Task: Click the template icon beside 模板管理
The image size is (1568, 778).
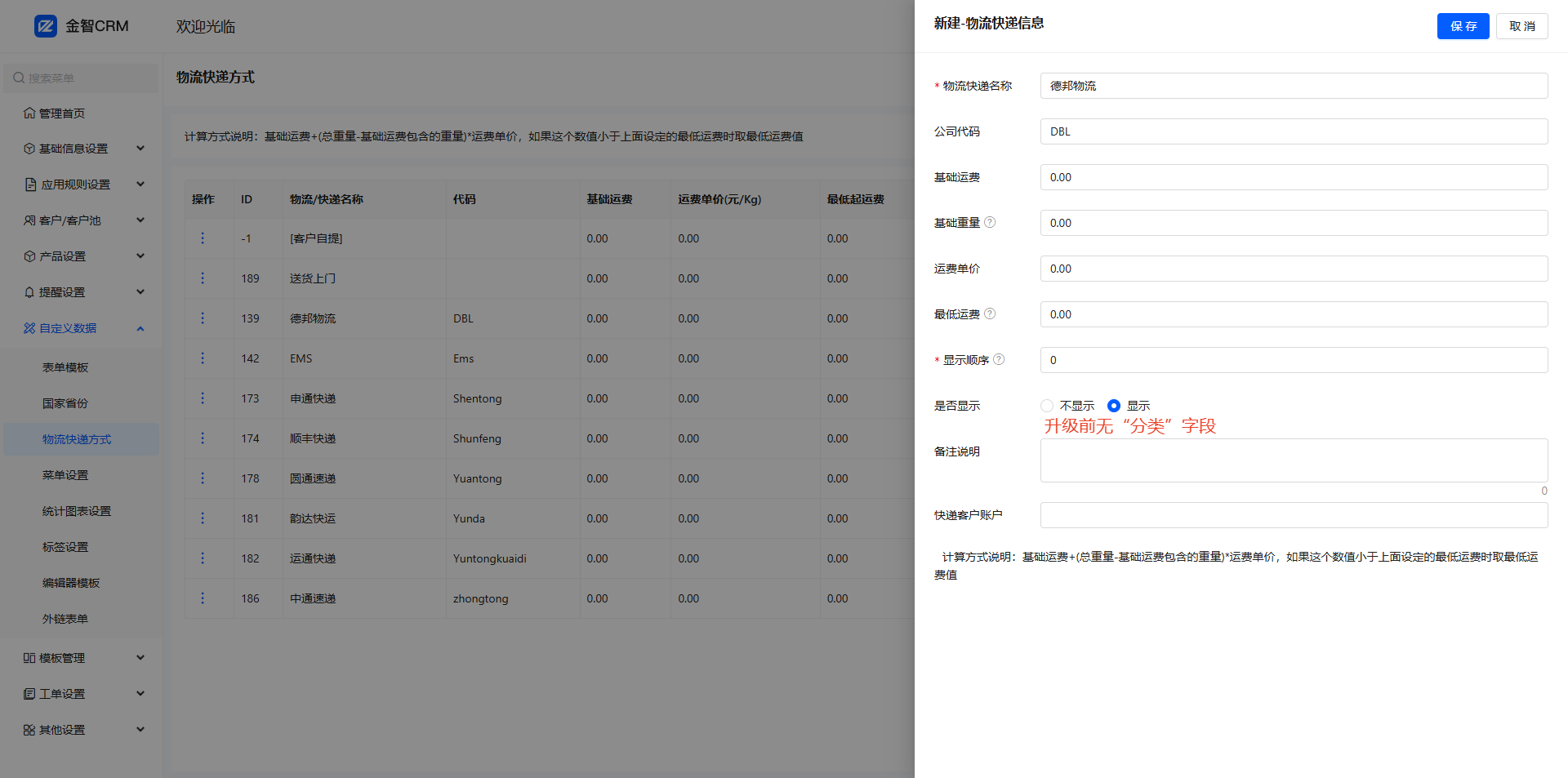Action: pyautogui.click(x=29, y=658)
